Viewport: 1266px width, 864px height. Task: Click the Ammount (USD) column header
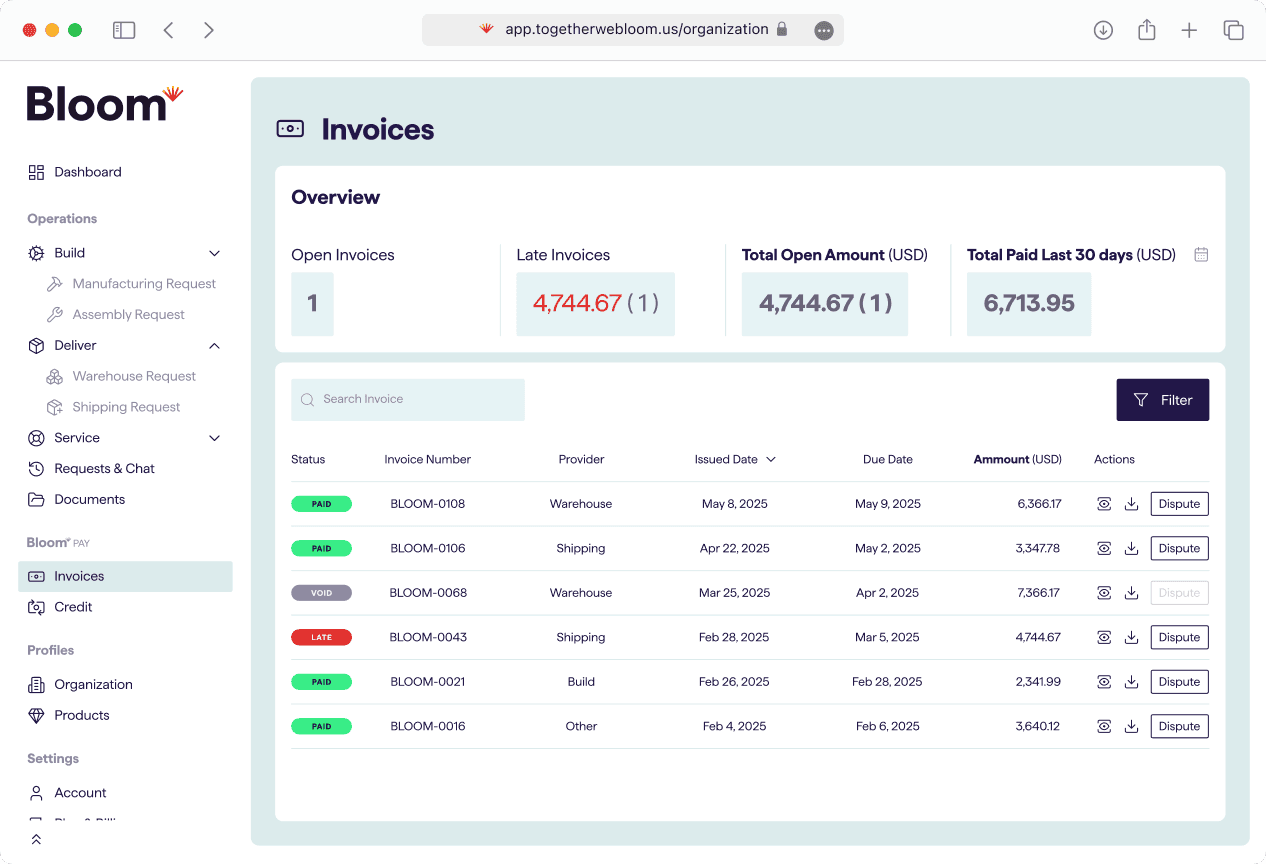1017,460
